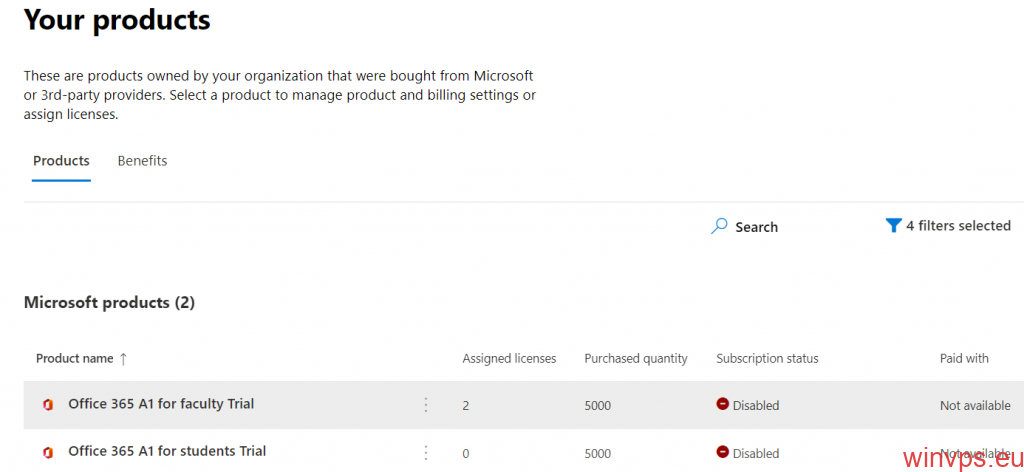Click the Search text field
Image resolution: width=1024 pixels, height=472 pixels.
(x=756, y=227)
